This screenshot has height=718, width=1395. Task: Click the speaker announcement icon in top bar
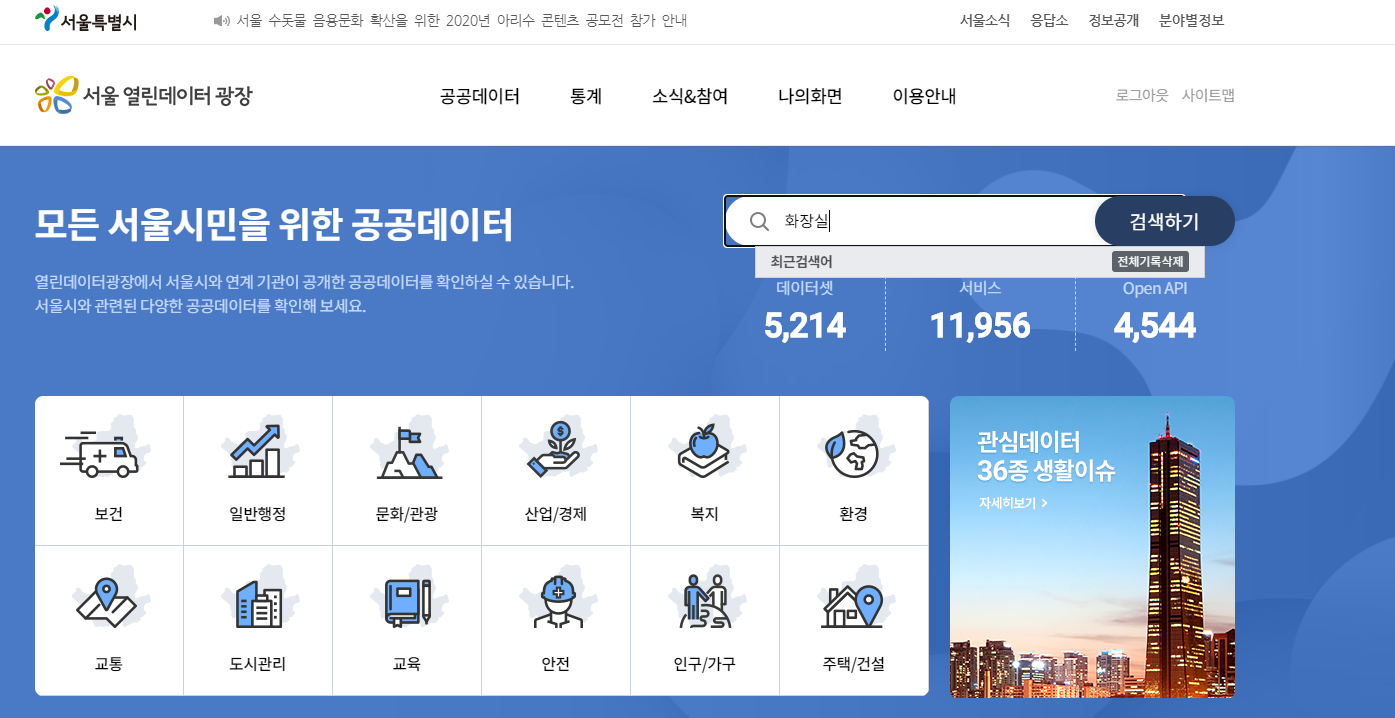pyautogui.click(x=222, y=21)
